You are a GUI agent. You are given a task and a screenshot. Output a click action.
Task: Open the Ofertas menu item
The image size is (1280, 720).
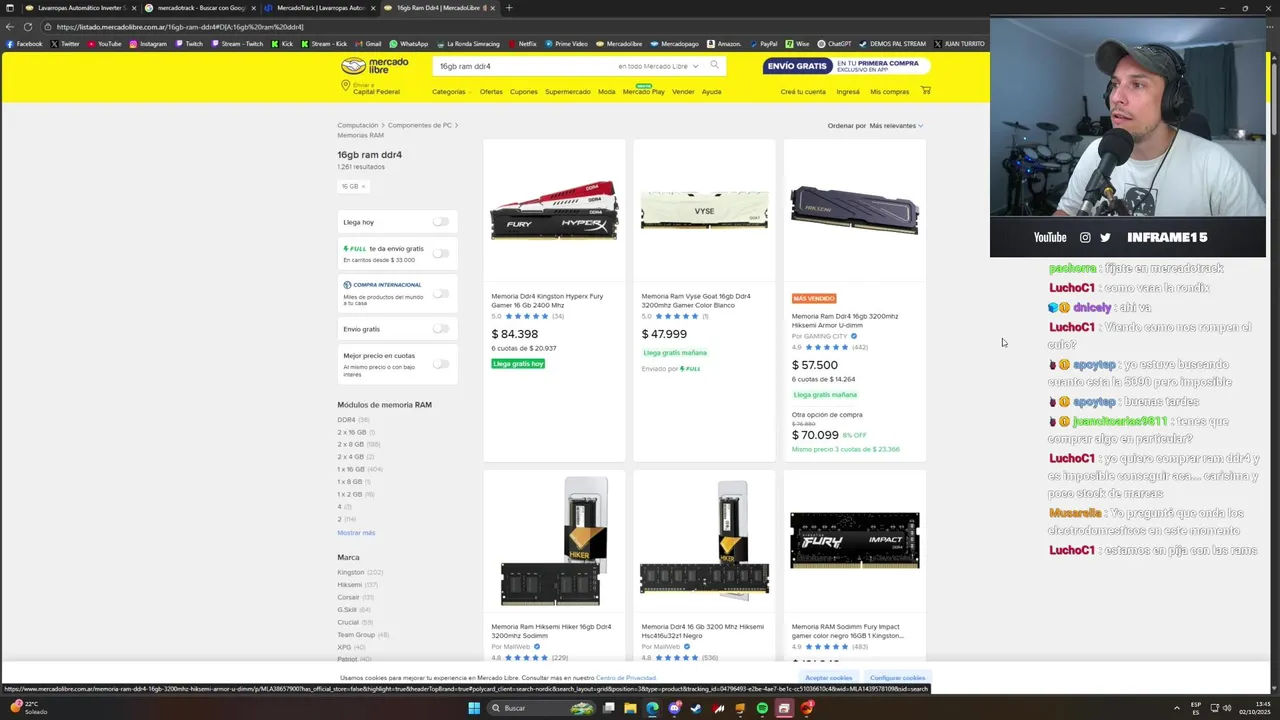[491, 92]
